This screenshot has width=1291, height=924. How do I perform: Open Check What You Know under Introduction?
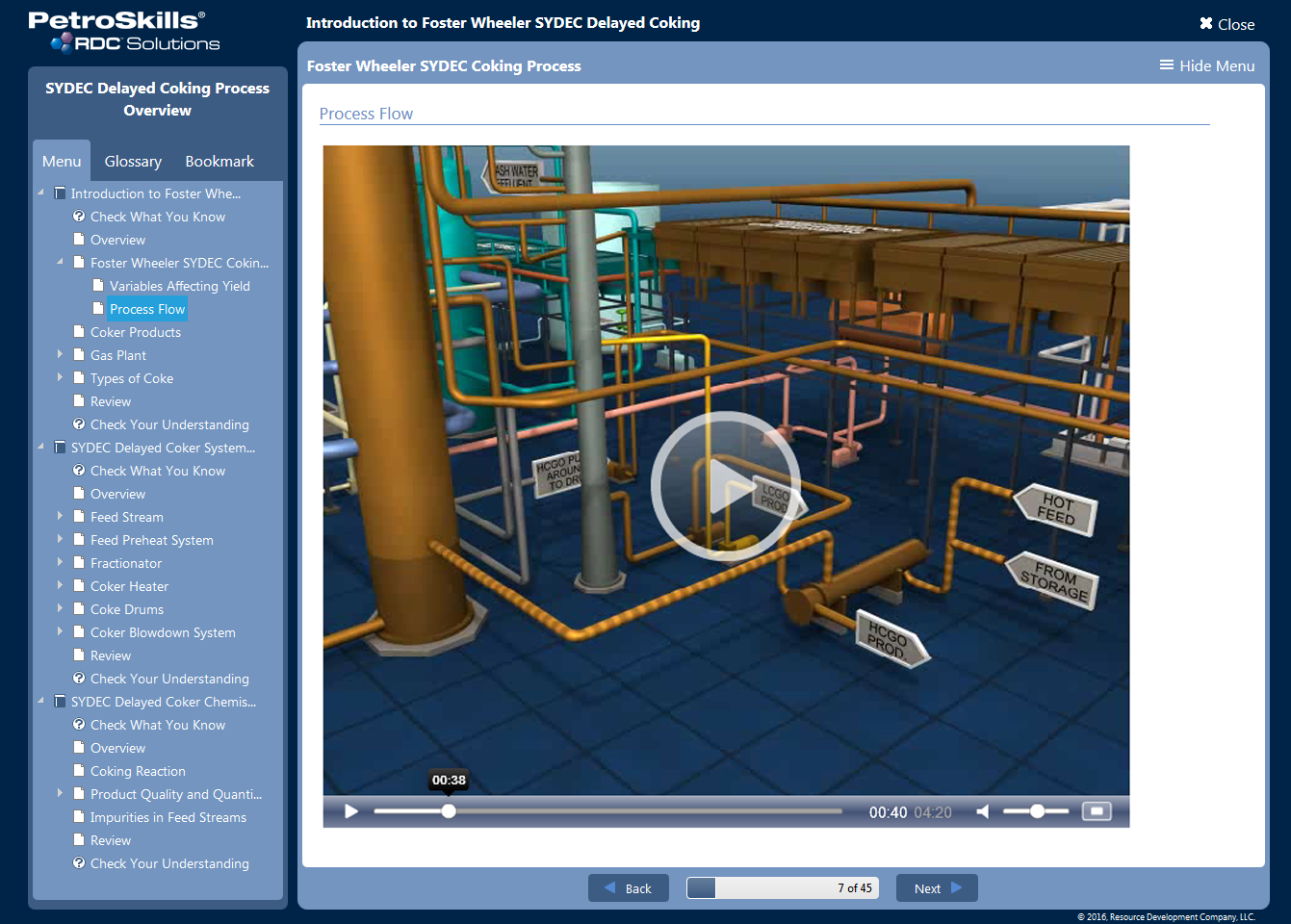coord(158,217)
